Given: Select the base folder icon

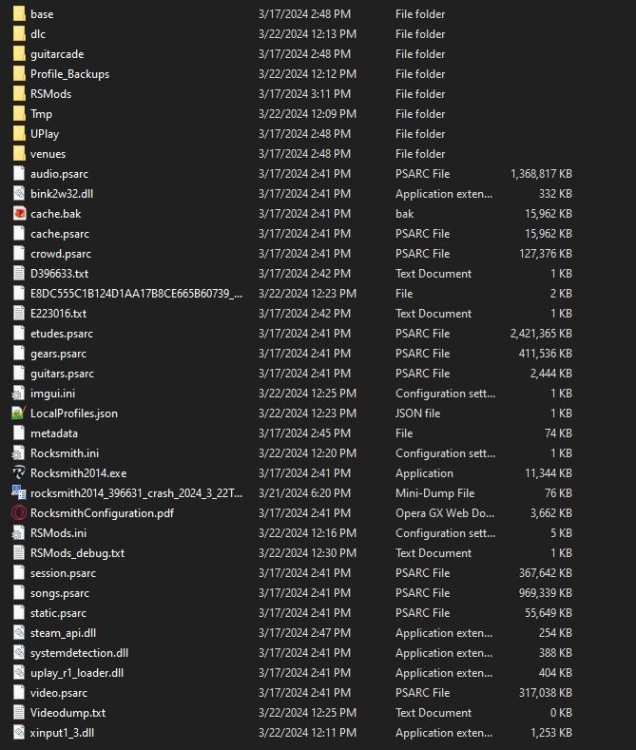Looking at the screenshot, I should 19,13.
